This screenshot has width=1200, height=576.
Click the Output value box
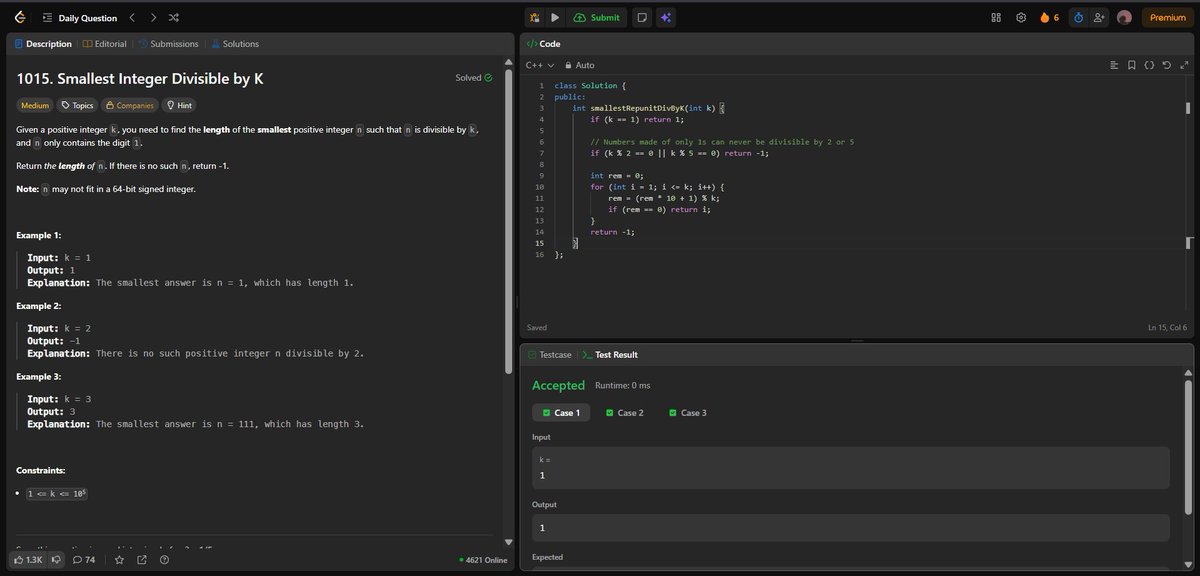point(850,527)
